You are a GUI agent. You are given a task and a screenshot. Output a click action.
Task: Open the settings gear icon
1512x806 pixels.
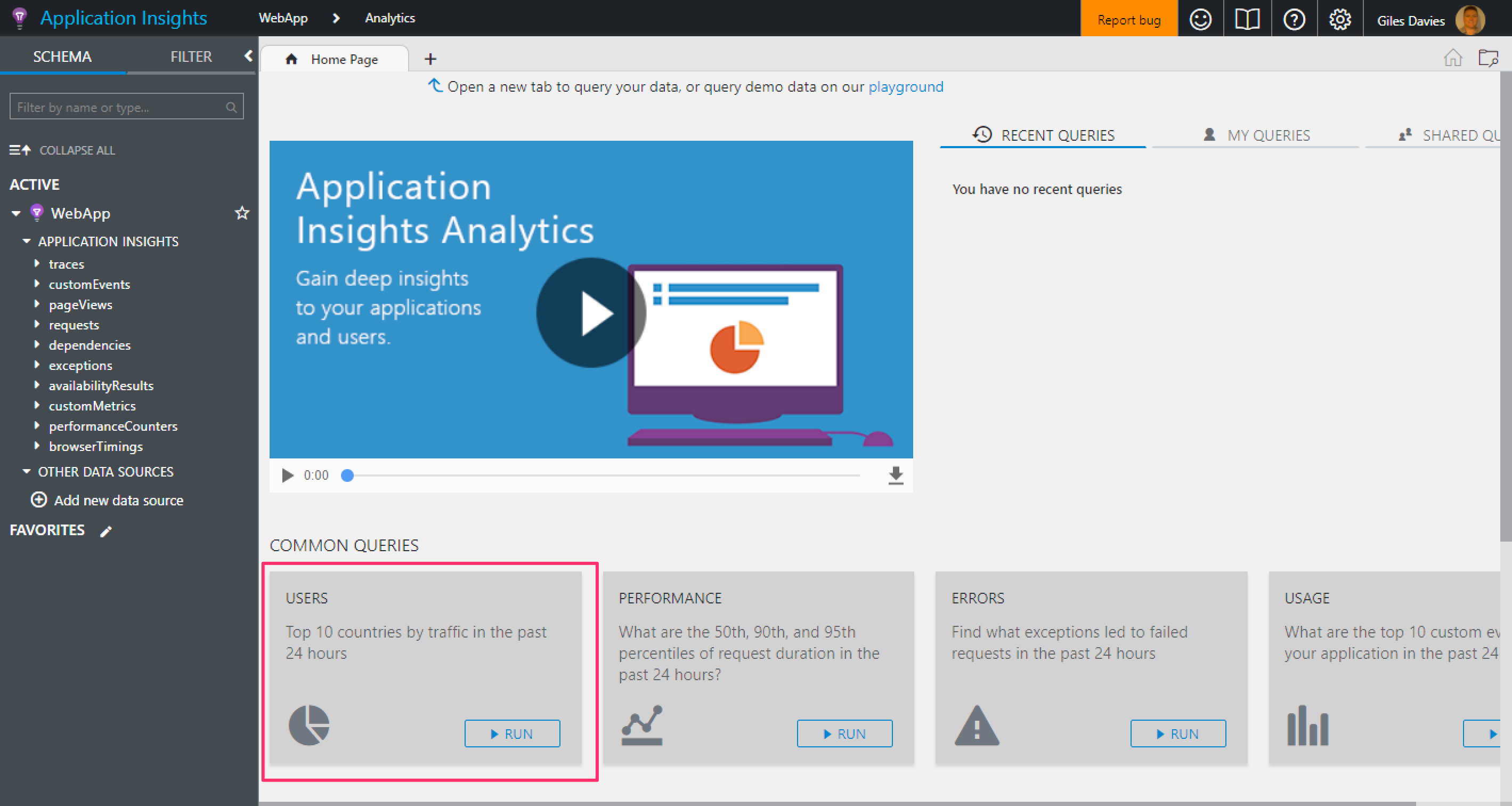coord(1340,19)
